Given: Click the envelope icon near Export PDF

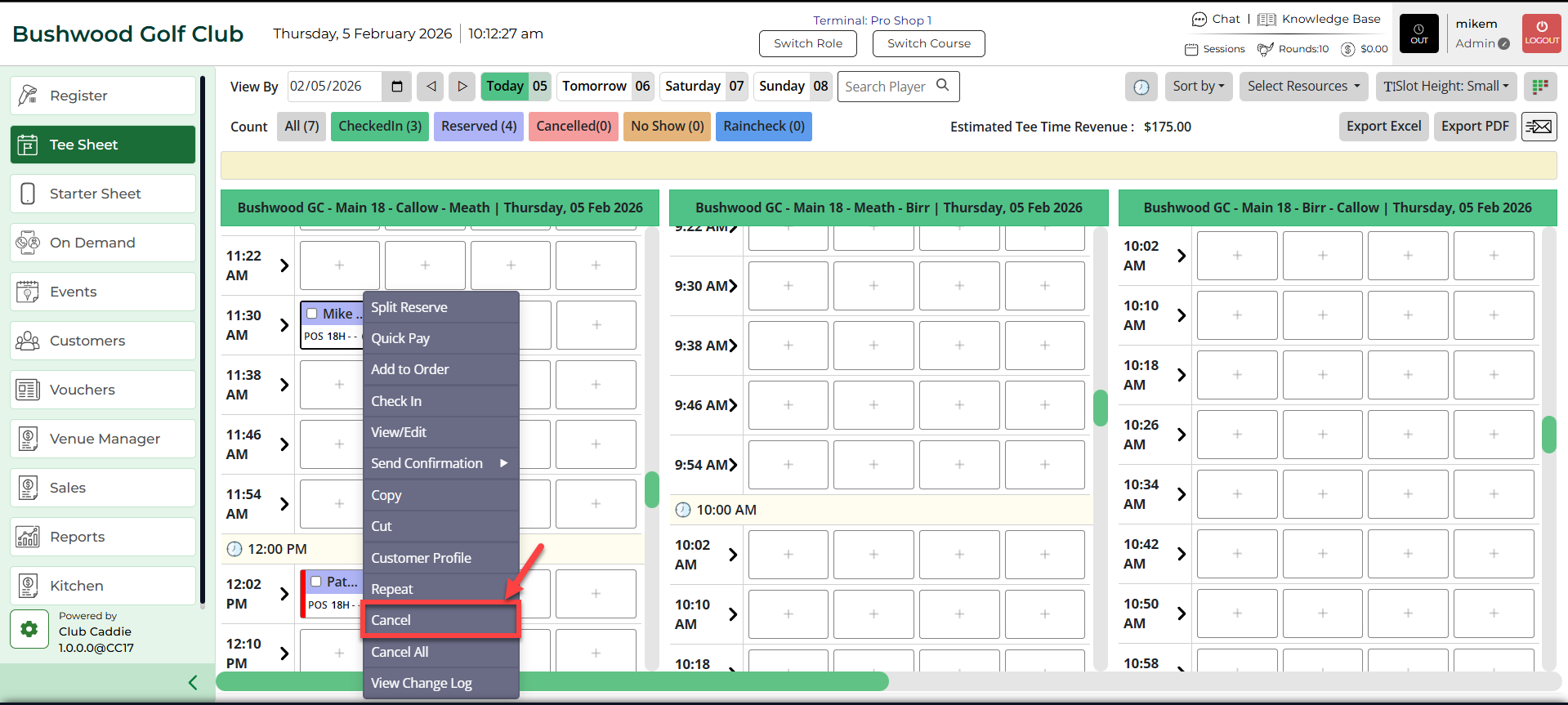Looking at the screenshot, I should point(1539,127).
